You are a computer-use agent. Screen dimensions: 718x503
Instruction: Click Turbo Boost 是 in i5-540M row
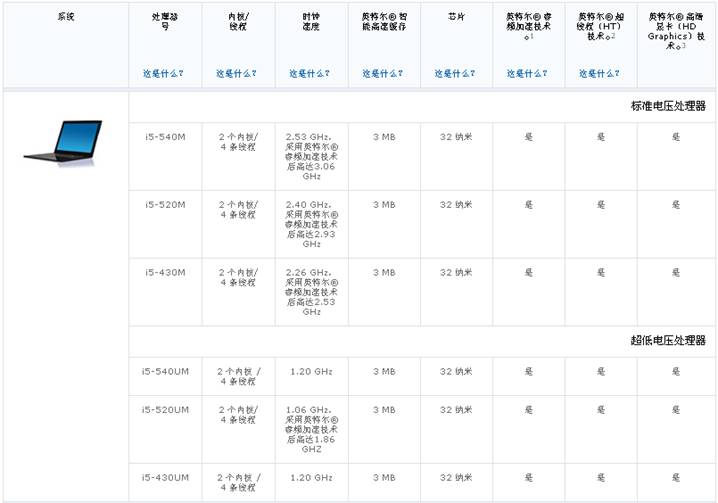(529, 137)
